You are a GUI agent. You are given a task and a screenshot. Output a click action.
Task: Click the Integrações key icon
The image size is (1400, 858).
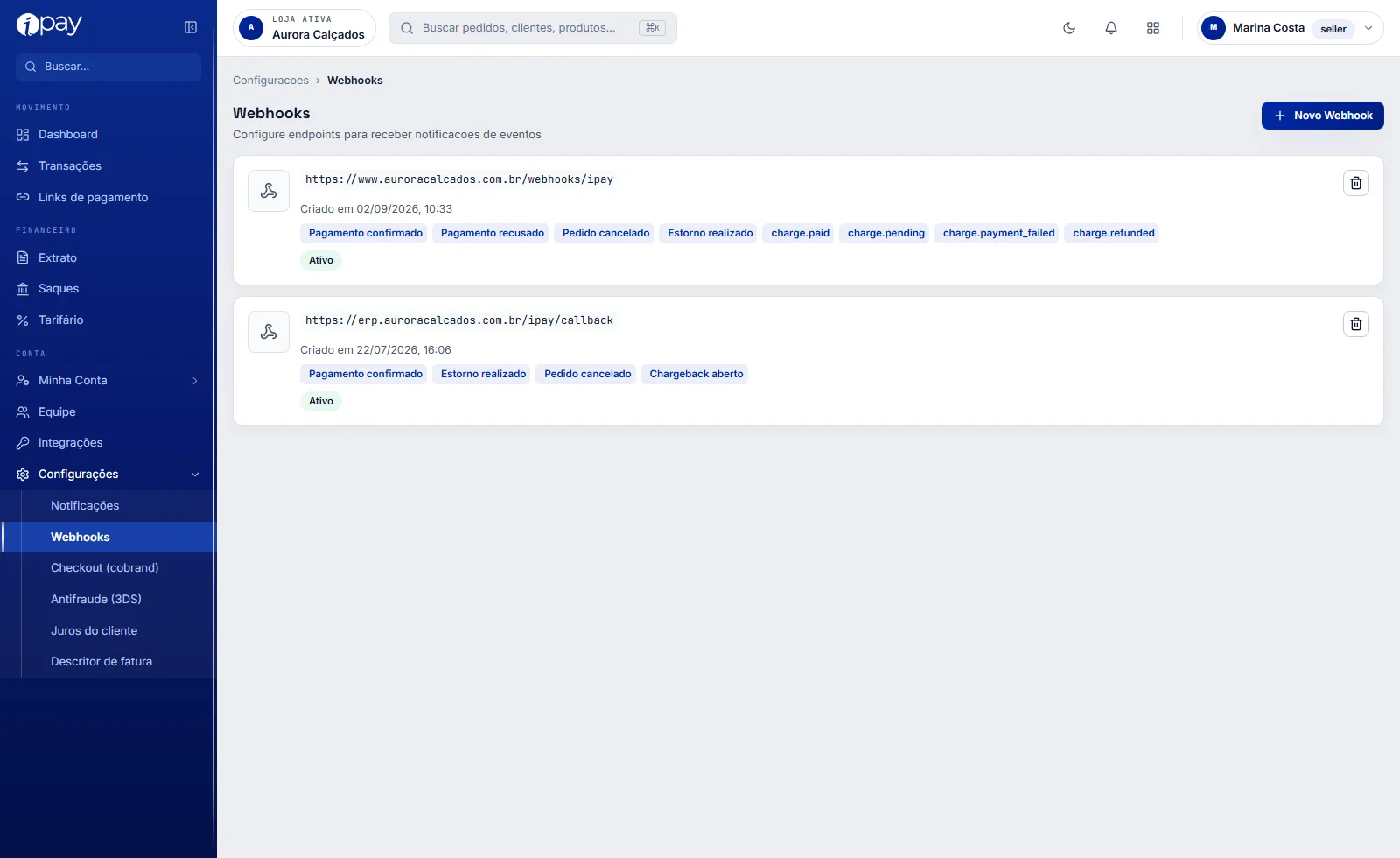click(x=23, y=443)
